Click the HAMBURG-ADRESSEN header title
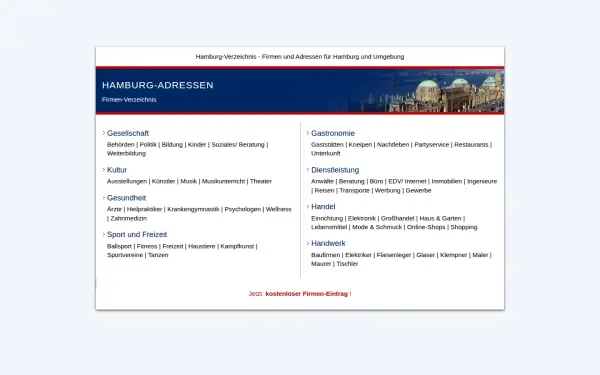600x375 pixels. 158,85
